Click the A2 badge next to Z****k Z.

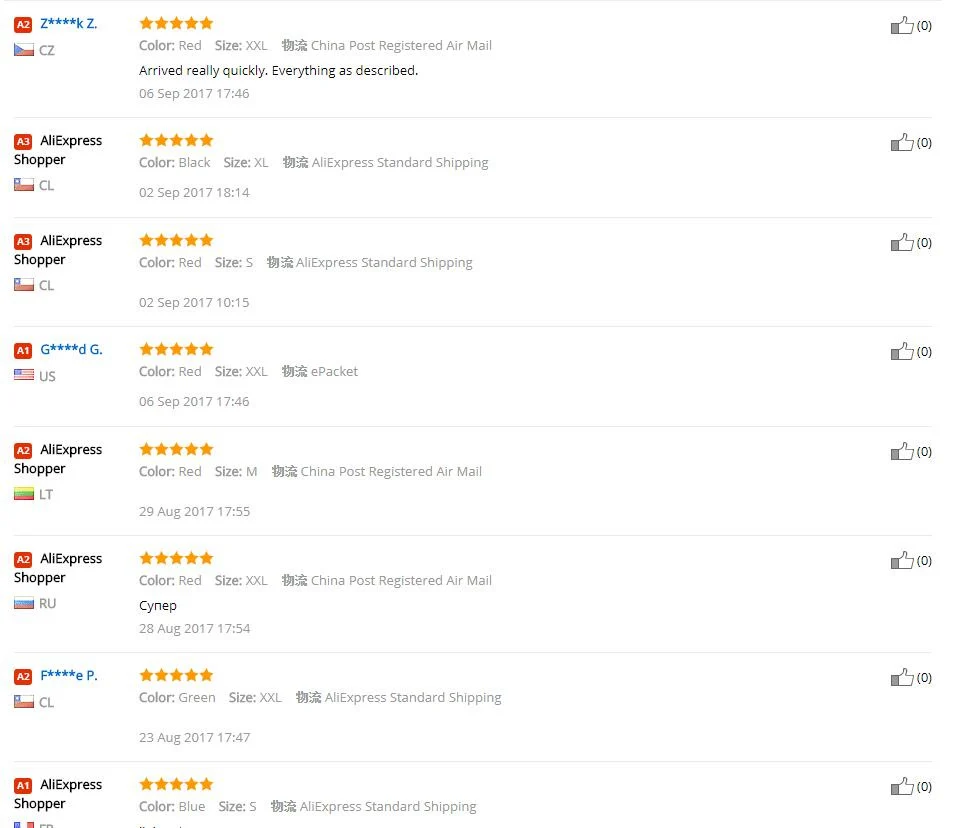tap(23, 24)
